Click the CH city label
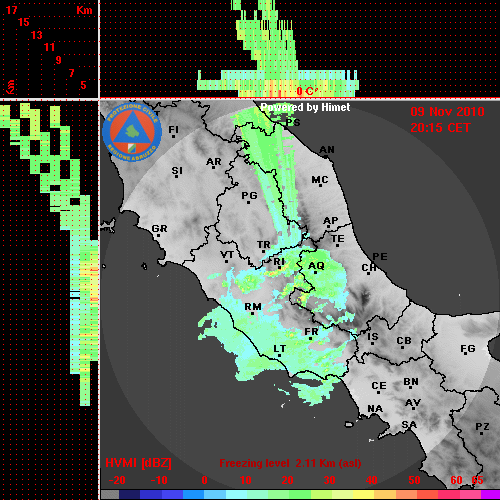The image size is (500, 500). (x=369, y=268)
